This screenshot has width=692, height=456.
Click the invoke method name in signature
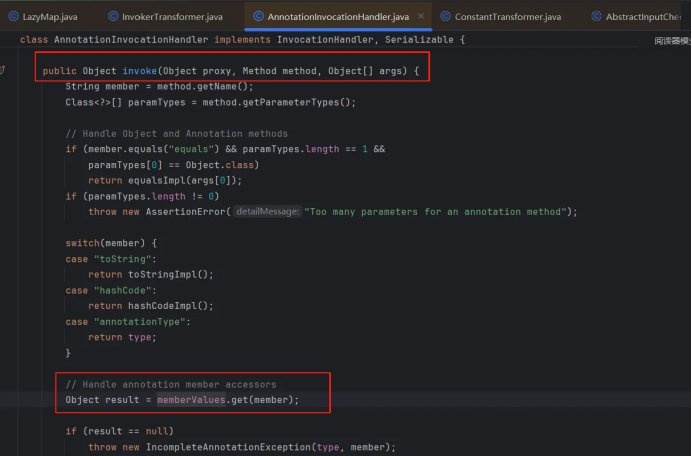coord(139,72)
